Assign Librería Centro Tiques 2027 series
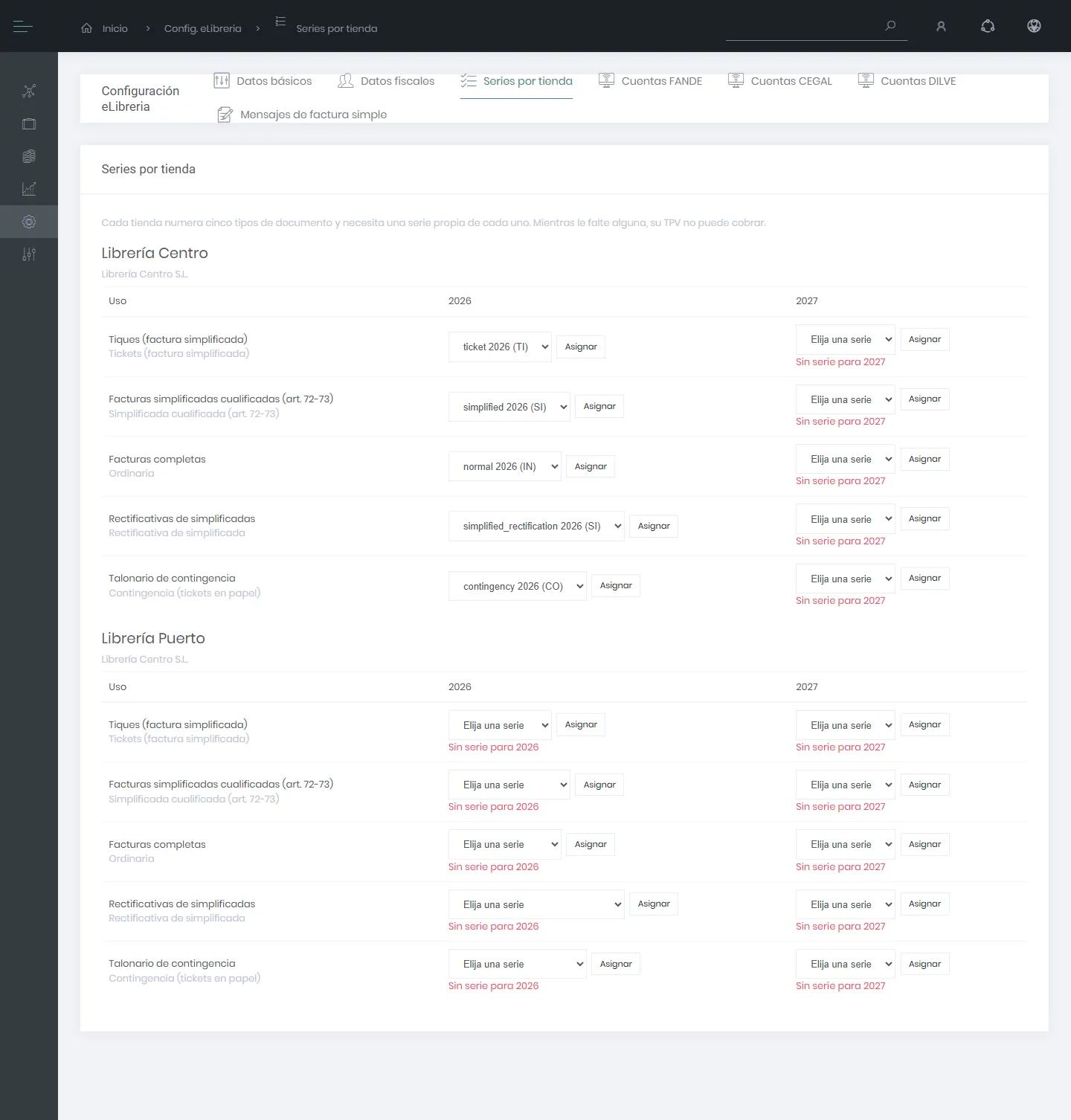Screen dimensions: 1071x1120 [x=924, y=340]
